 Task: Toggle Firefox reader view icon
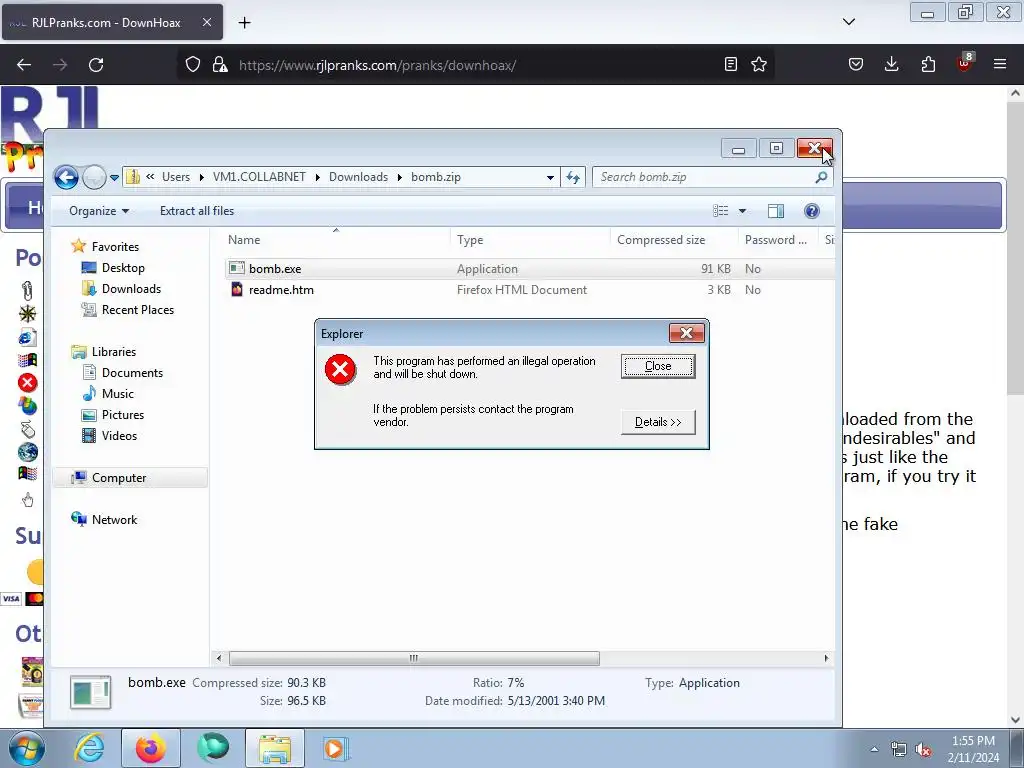point(731,65)
